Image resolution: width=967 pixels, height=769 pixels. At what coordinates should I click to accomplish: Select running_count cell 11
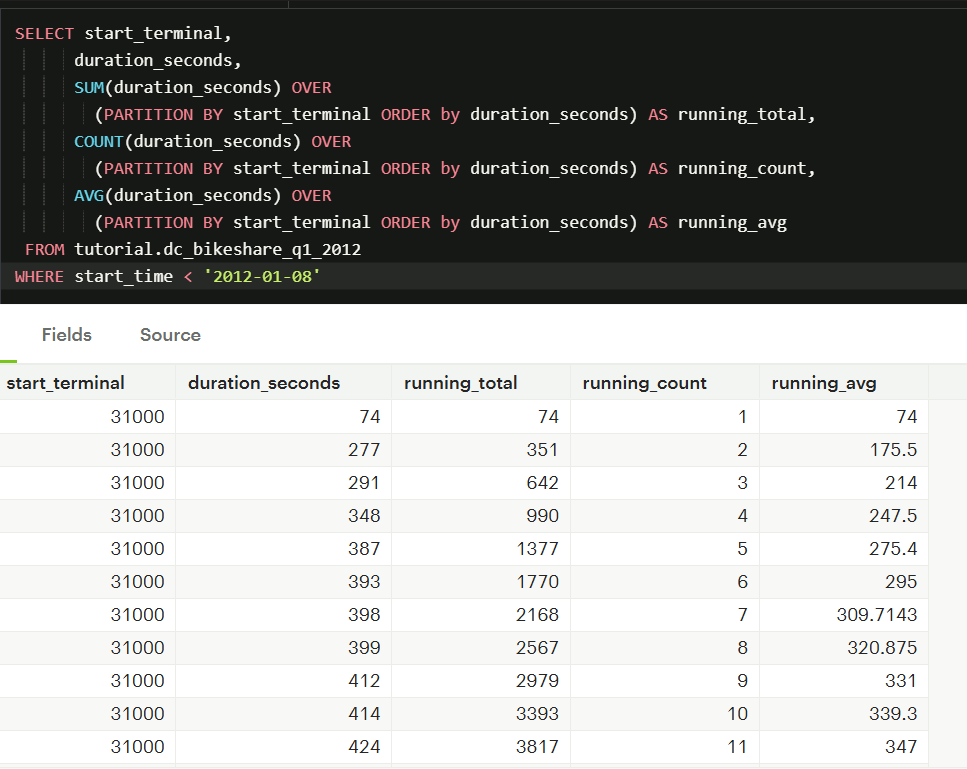[x=665, y=746]
